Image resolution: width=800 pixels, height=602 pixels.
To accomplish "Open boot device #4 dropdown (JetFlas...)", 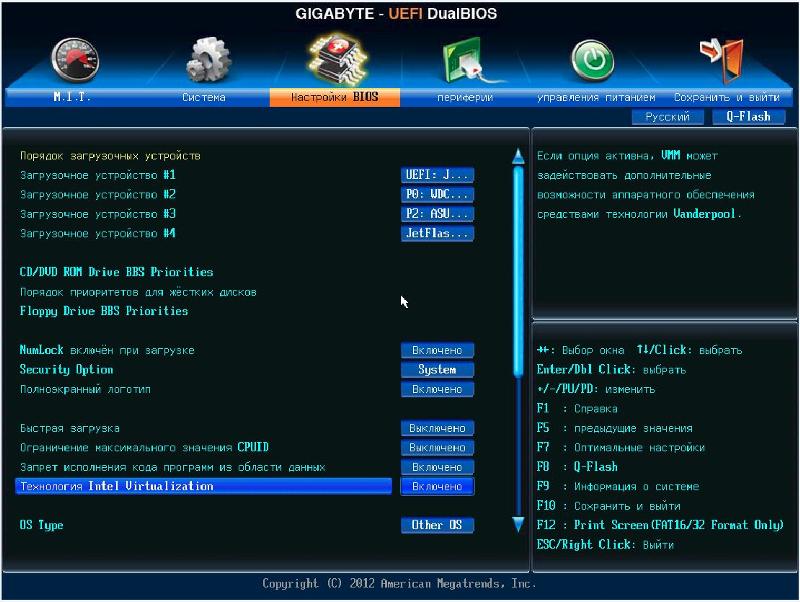I will (437, 234).
